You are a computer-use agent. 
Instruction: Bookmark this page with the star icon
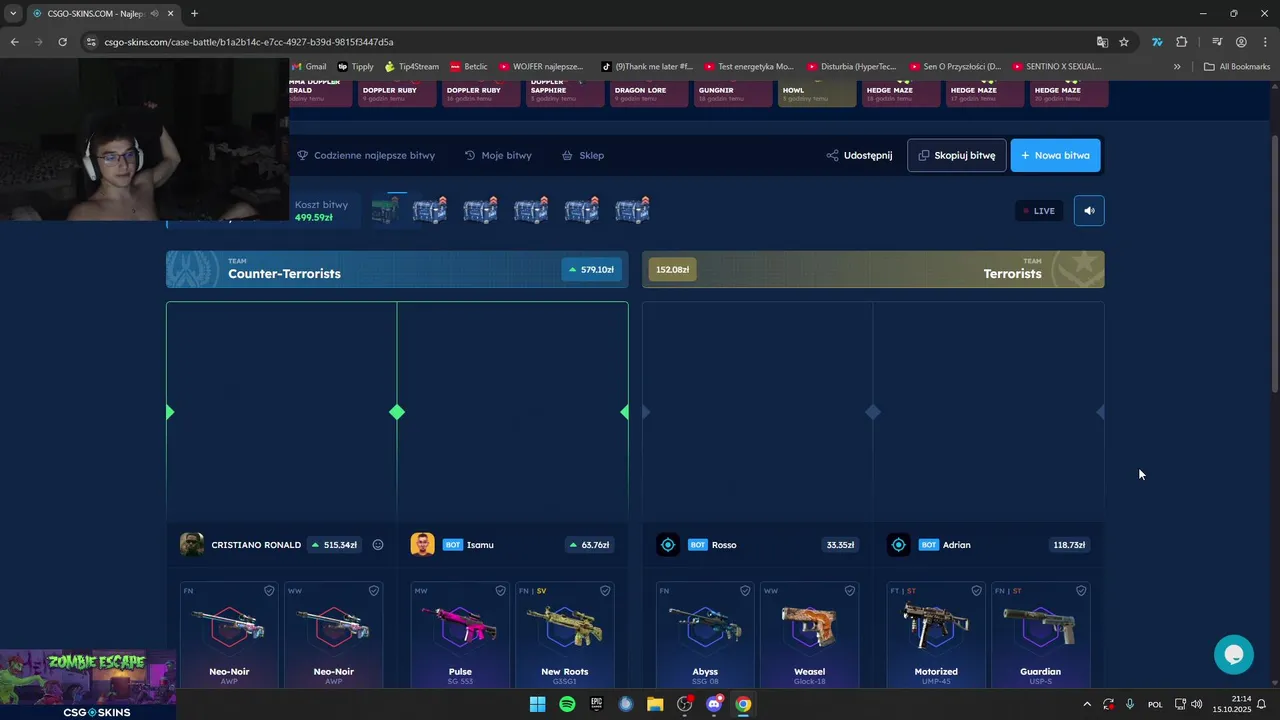click(1124, 42)
